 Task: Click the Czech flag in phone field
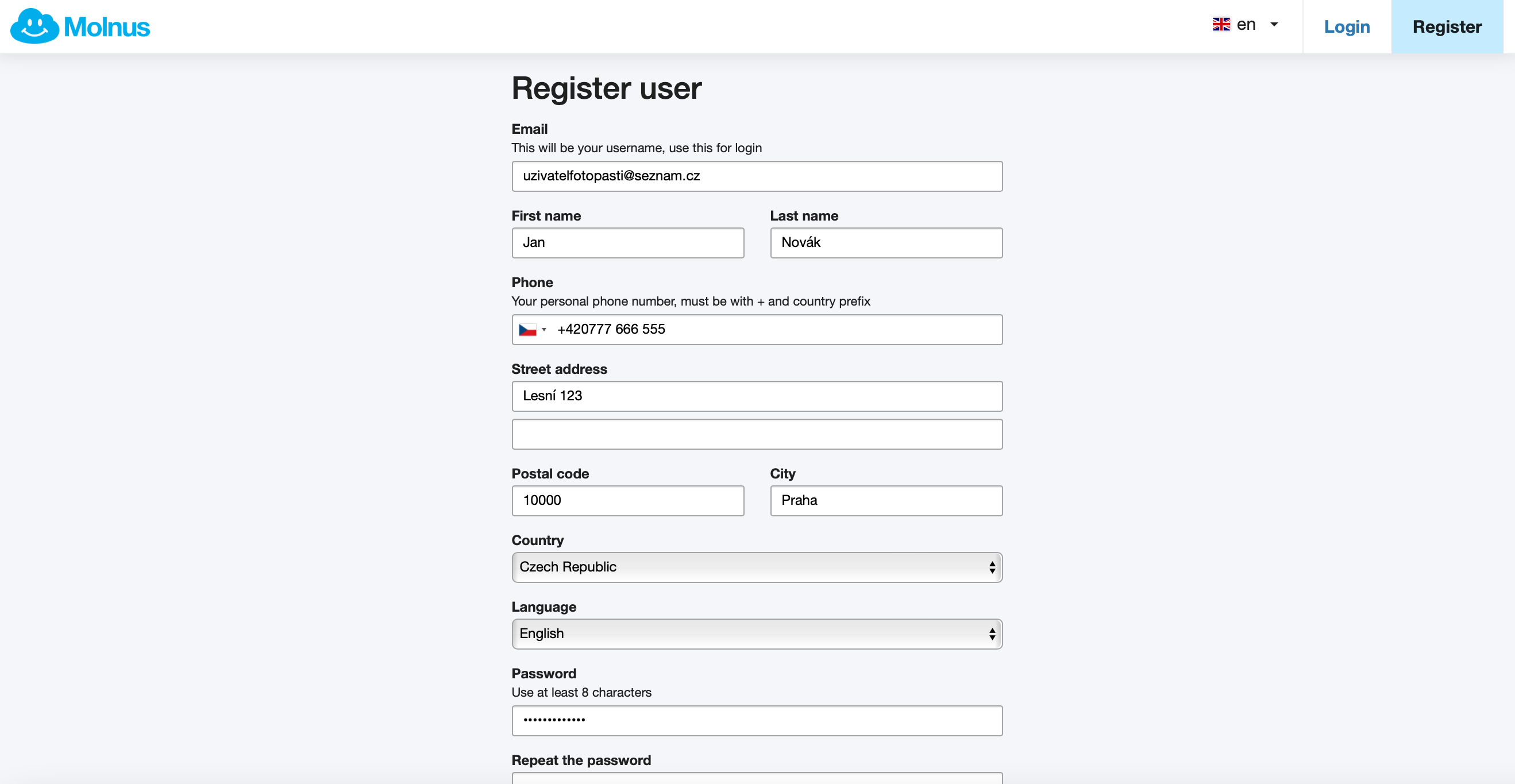(527, 329)
